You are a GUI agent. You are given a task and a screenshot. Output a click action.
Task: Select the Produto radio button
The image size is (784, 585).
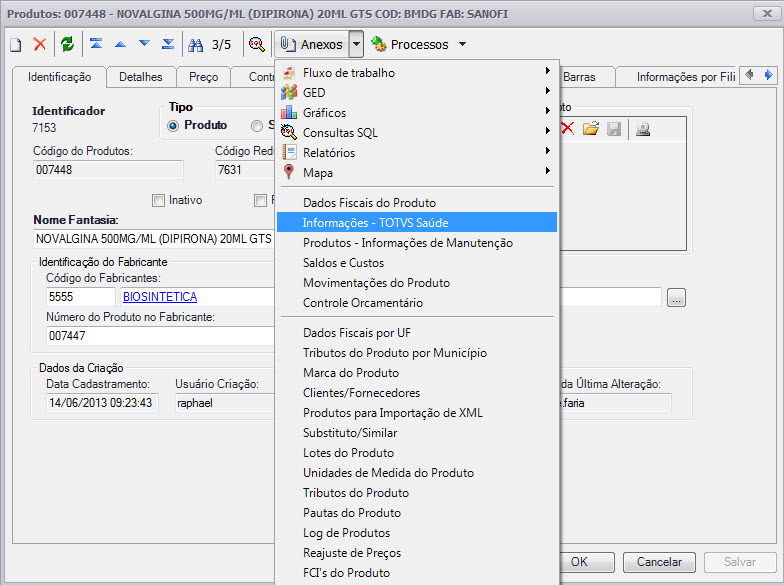(x=173, y=126)
